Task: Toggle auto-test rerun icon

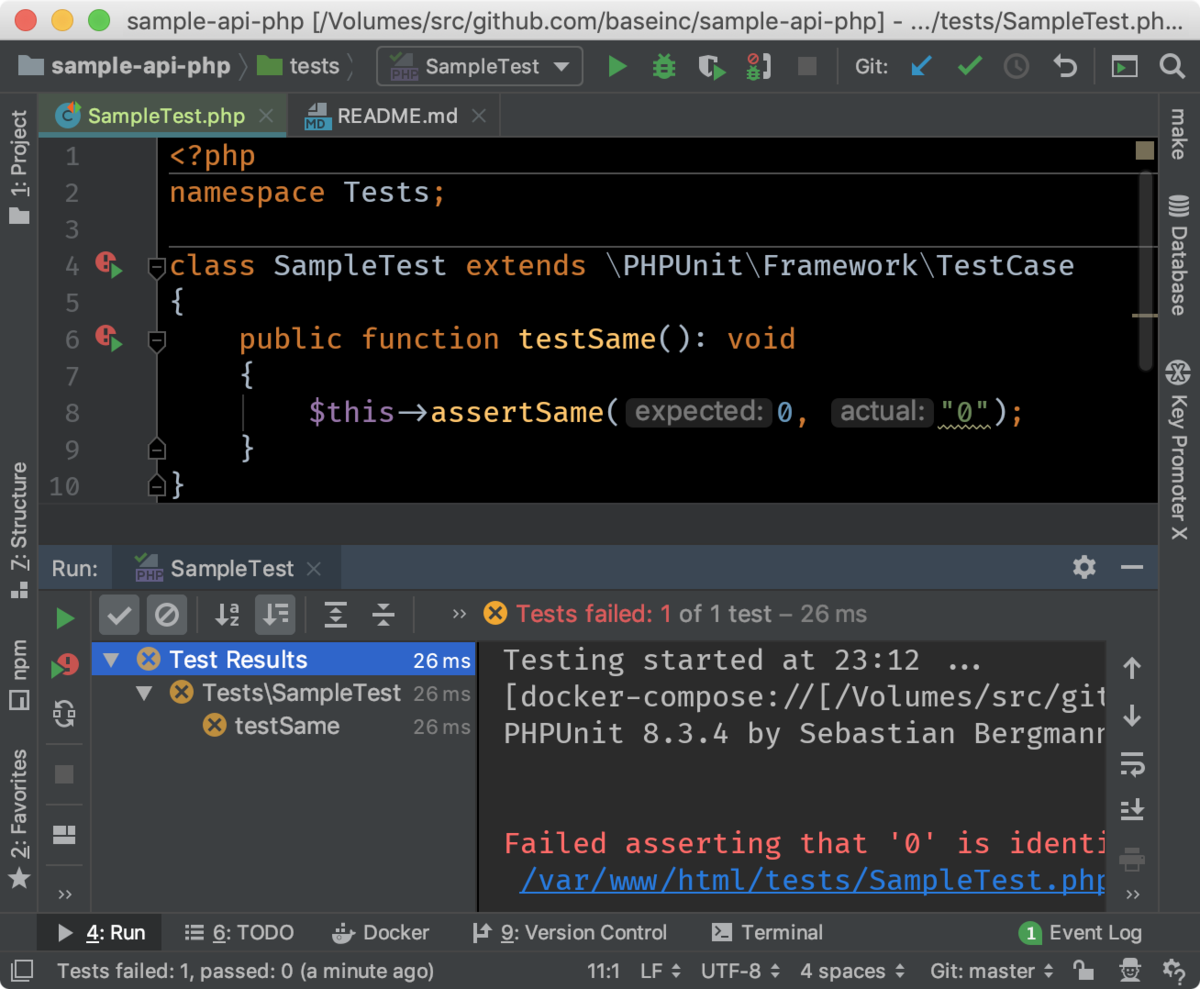Action: (65, 714)
